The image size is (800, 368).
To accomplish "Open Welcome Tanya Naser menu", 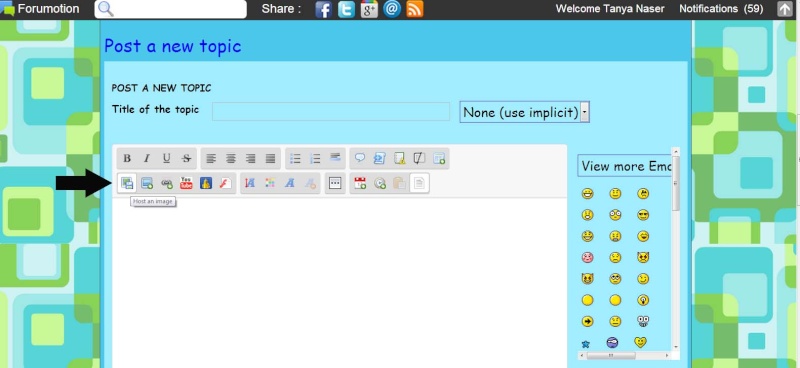I will click(x=610, y=9).
